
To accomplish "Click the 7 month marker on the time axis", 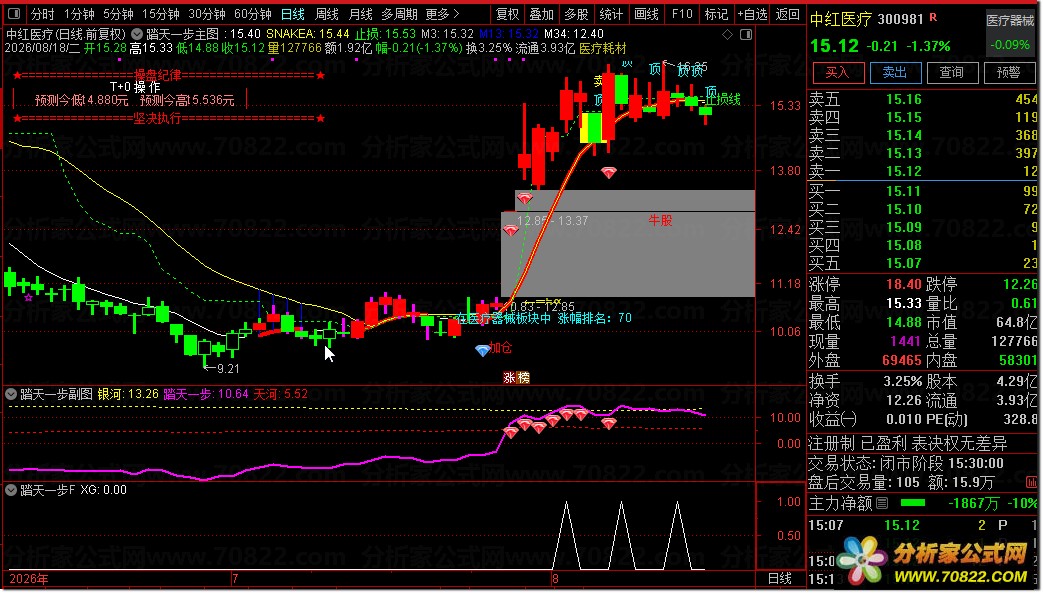I will [235, 579].
